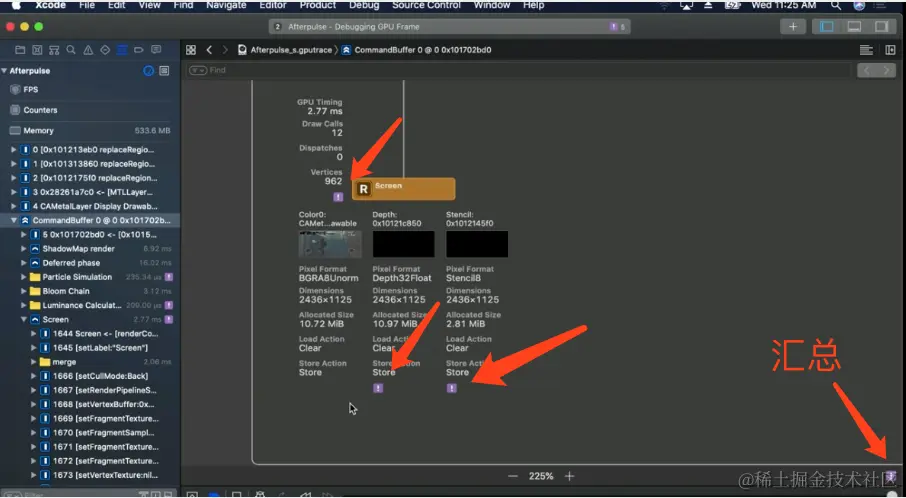The image size is (906, 498).
Task: Click the Apple menu logo
Action: click(x=16, y=5)
